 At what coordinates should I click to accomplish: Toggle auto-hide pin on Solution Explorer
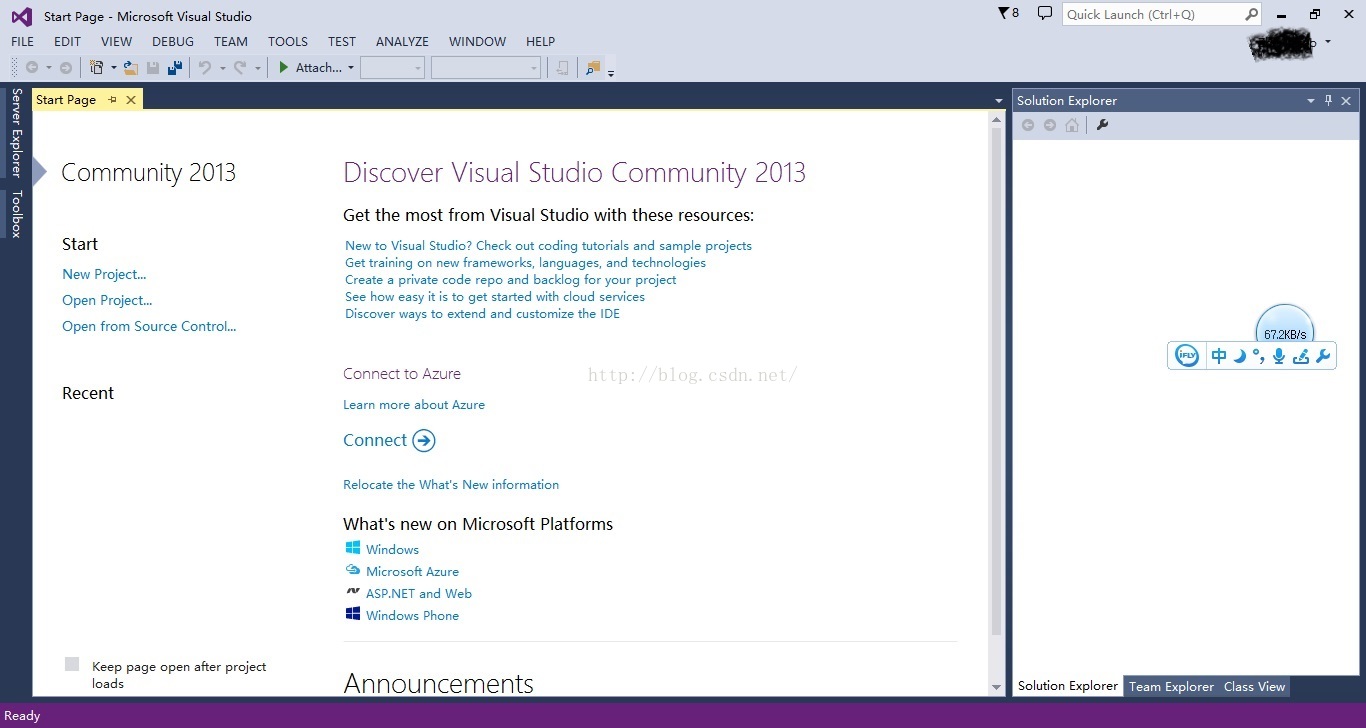[1328, 100]
